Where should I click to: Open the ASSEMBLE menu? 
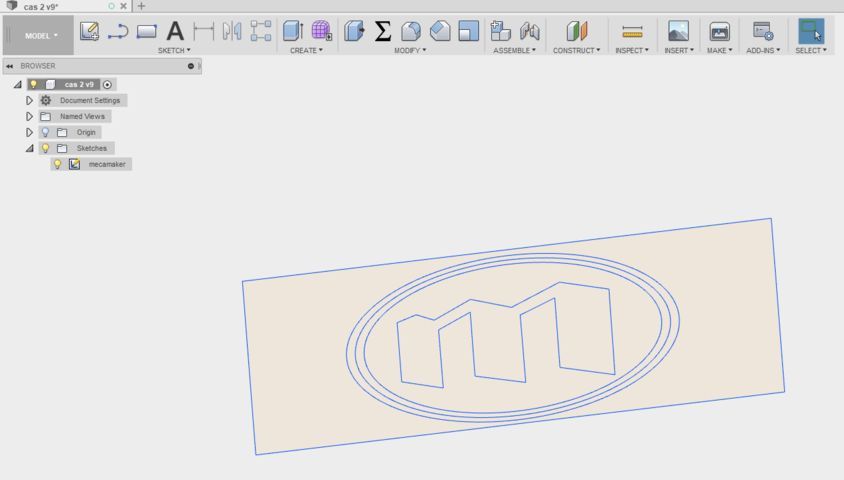tap(514, 50)
